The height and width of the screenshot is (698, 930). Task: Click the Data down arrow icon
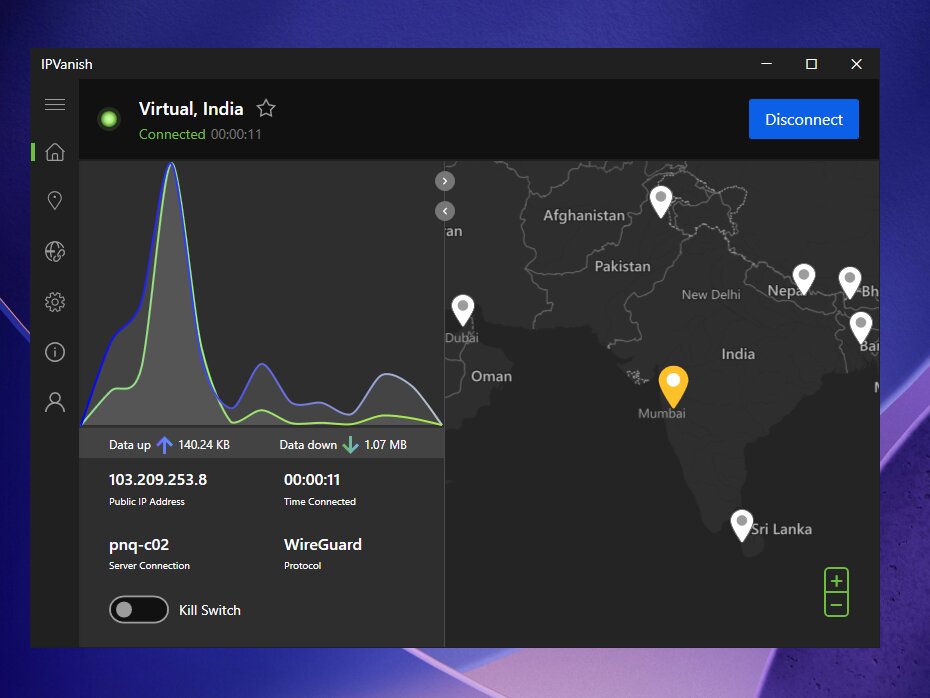point(351,445)
